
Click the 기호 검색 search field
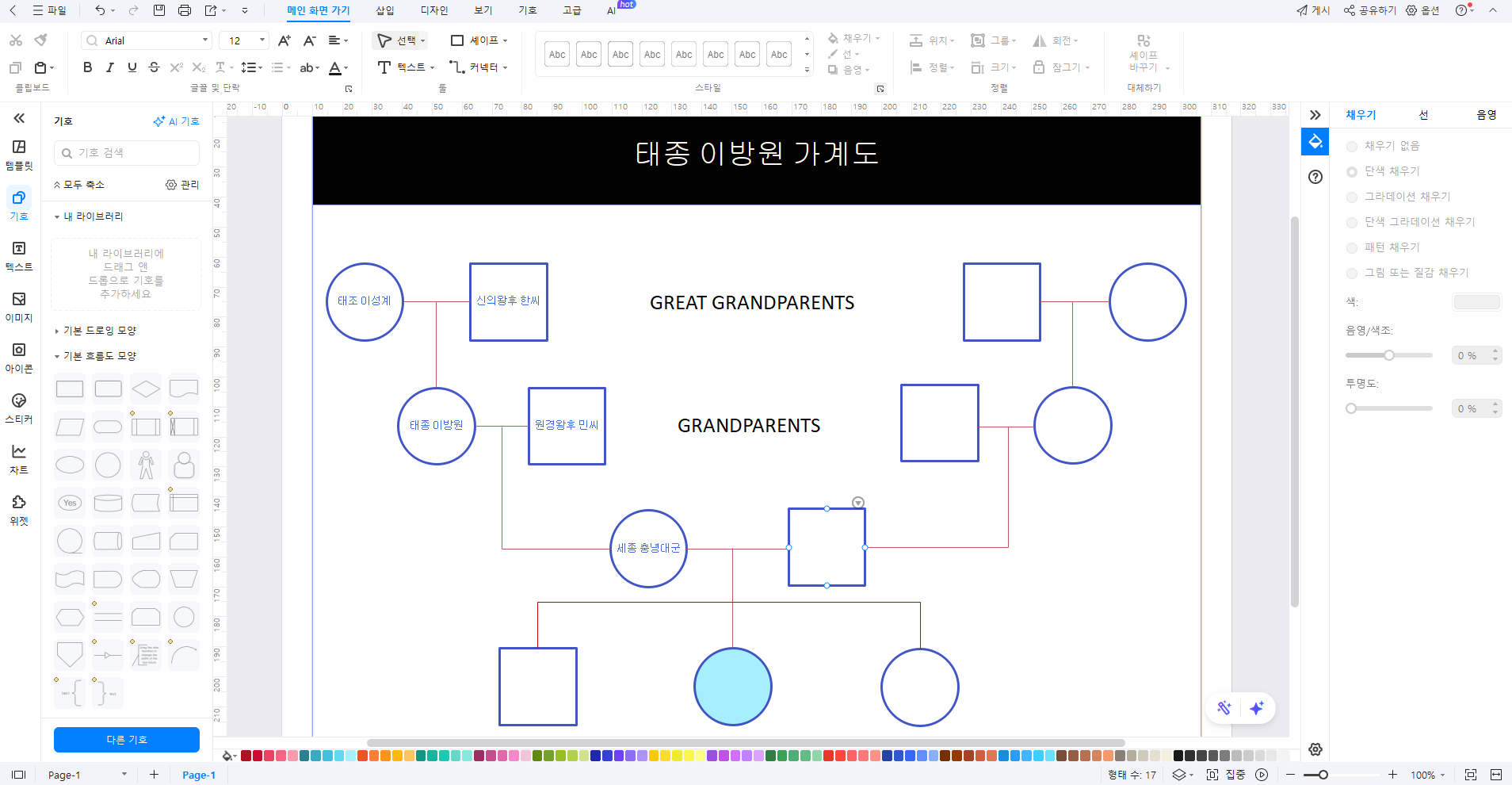127,153
